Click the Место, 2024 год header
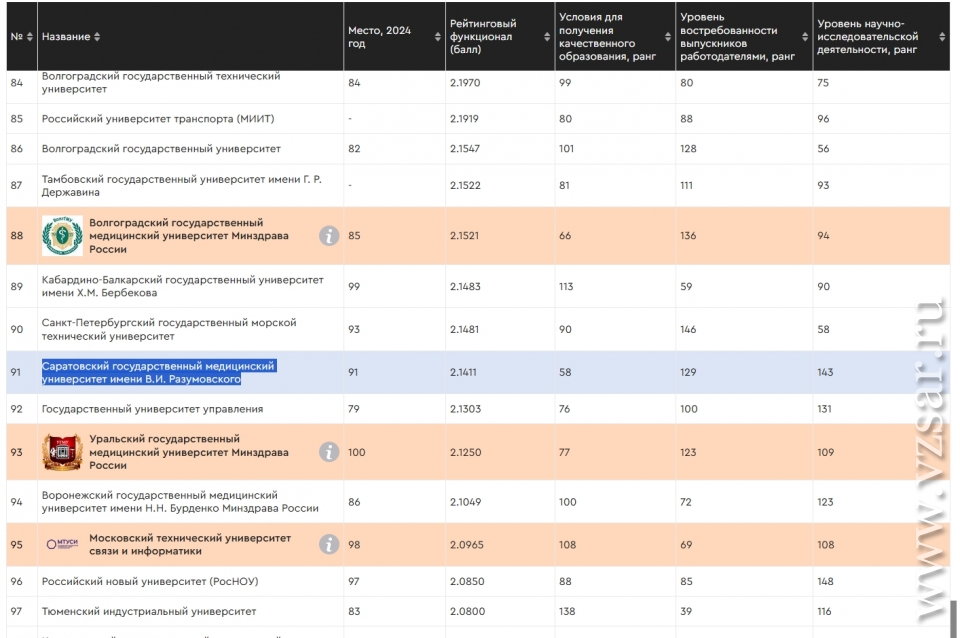 [x=380, y=37]
